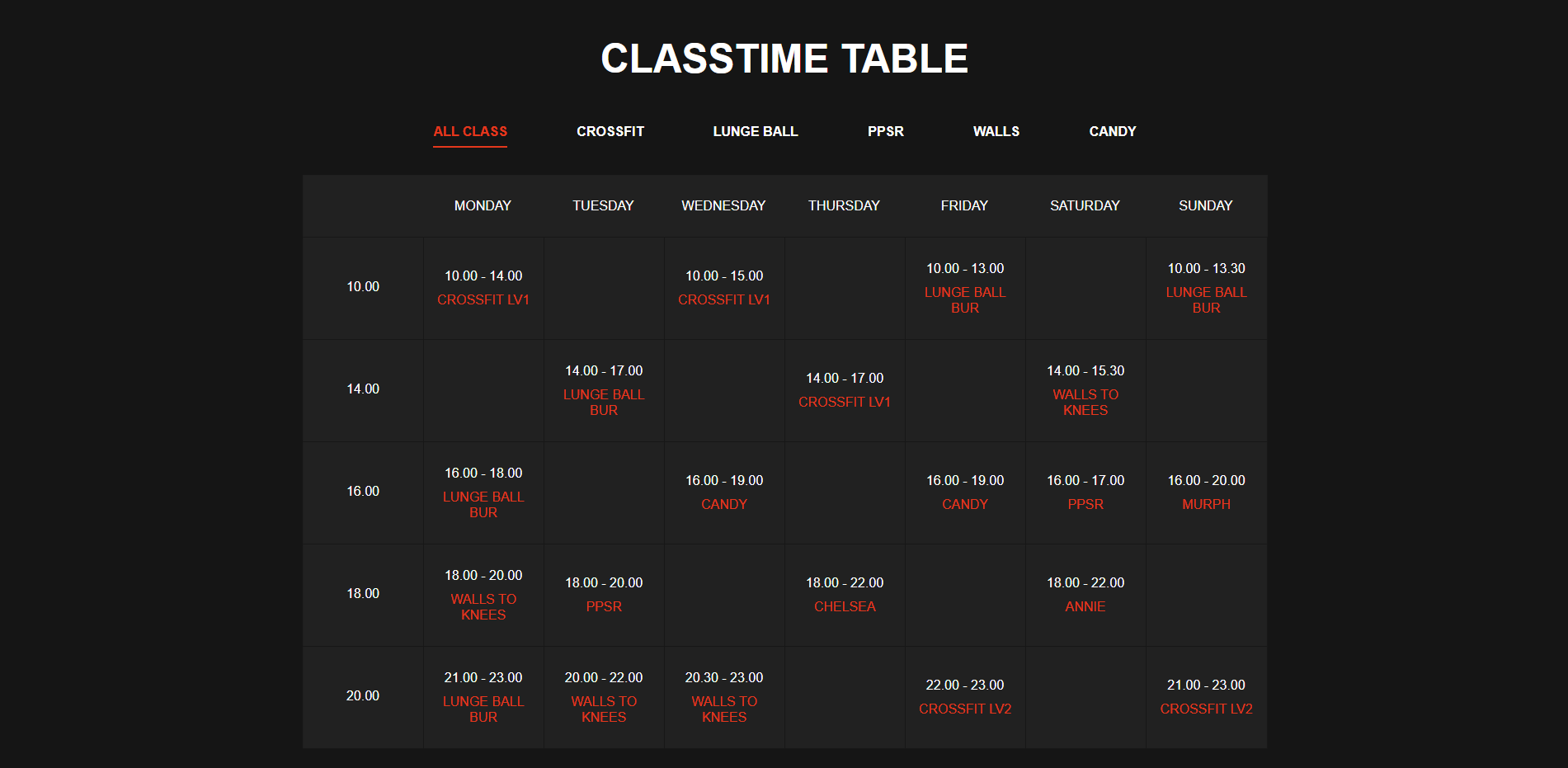Open Saturday 16.00 PPSR class
Screen dimensions: 1568x768
click(x=1085, y=504)
